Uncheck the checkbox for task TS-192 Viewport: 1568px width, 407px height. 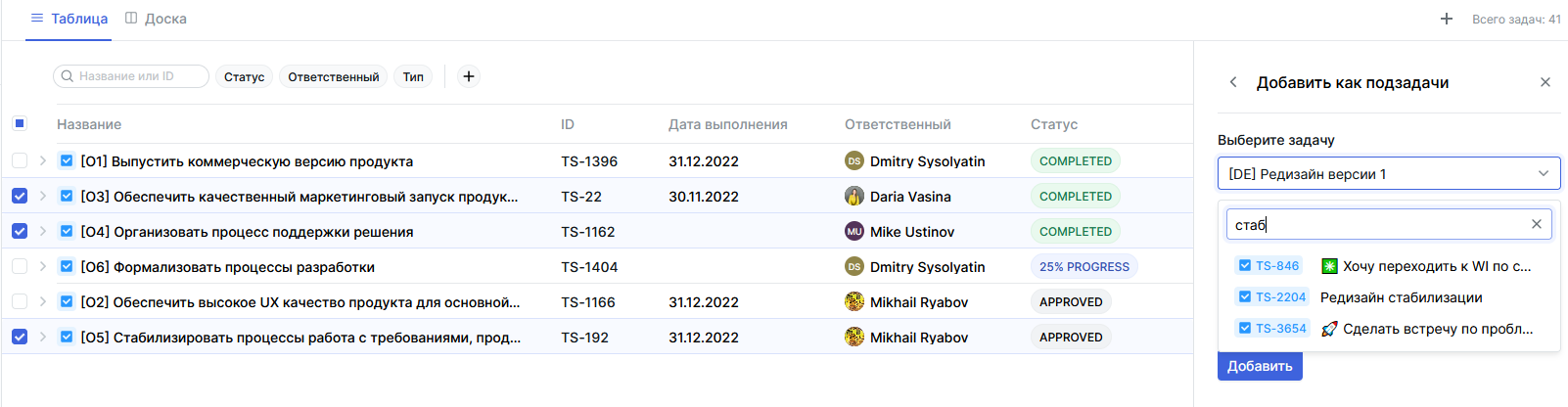coord(20,337)
